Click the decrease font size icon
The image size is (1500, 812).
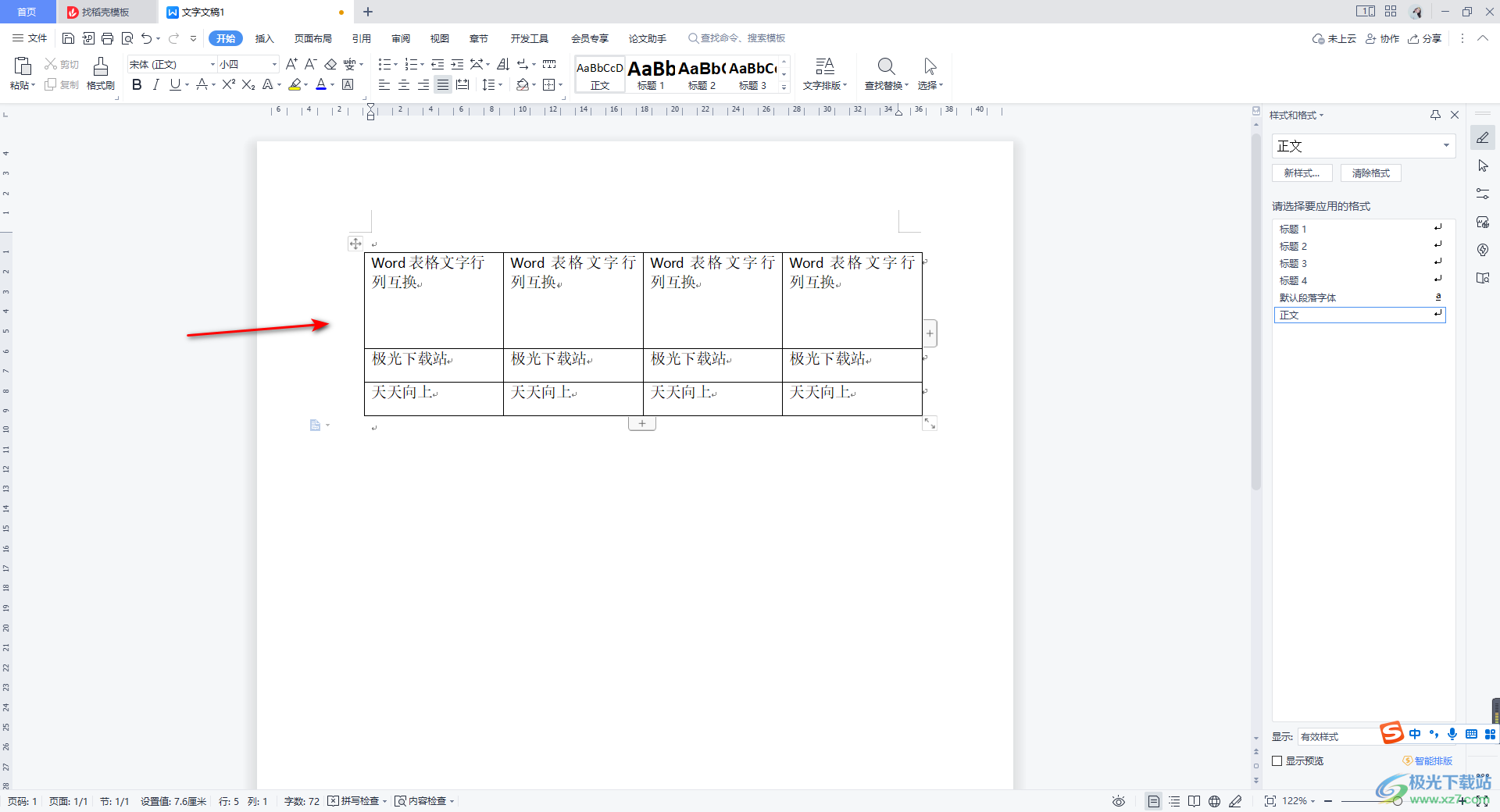pos(310,64)
